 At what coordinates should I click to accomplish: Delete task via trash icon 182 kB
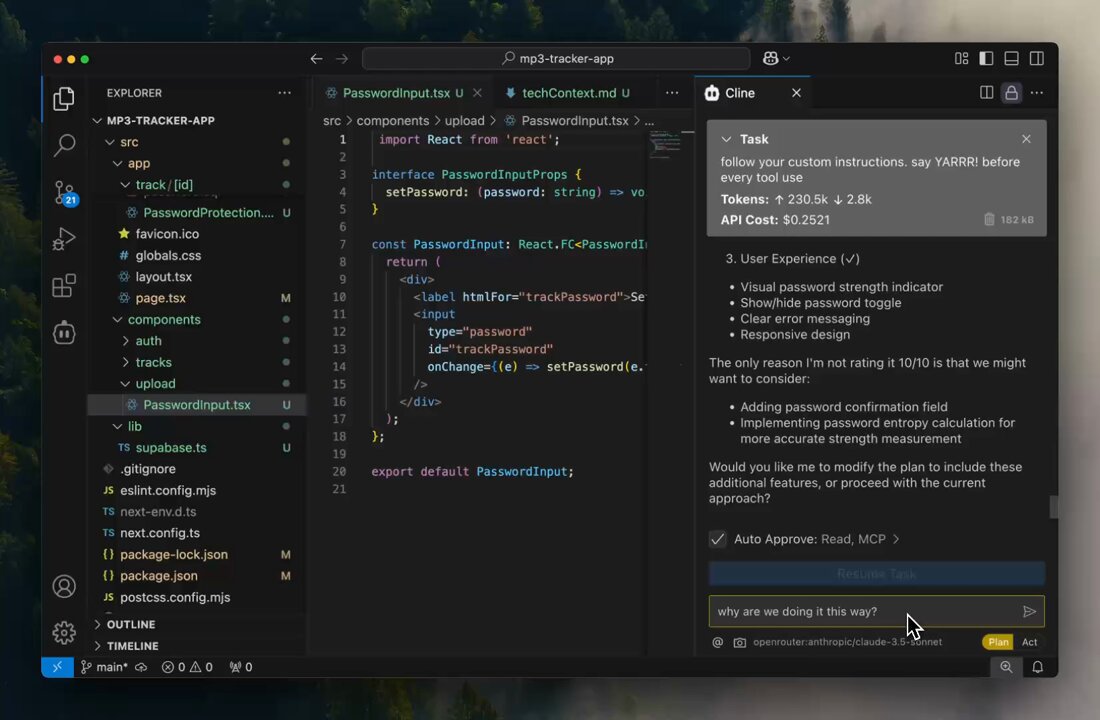989,220
